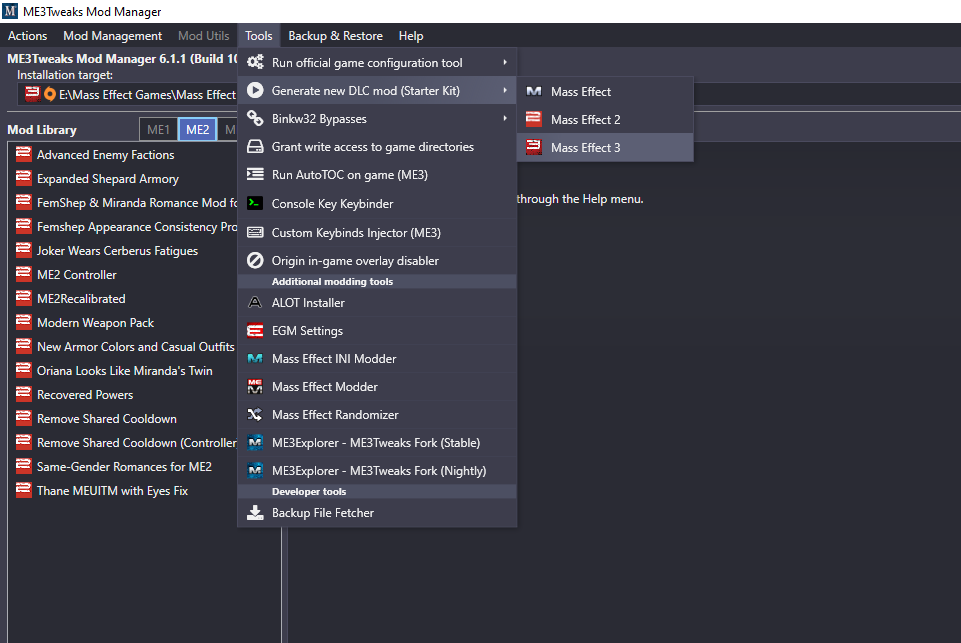The image size is (961, 643).
Task: Open the Help menu
Action: click(x=411, y=36)
